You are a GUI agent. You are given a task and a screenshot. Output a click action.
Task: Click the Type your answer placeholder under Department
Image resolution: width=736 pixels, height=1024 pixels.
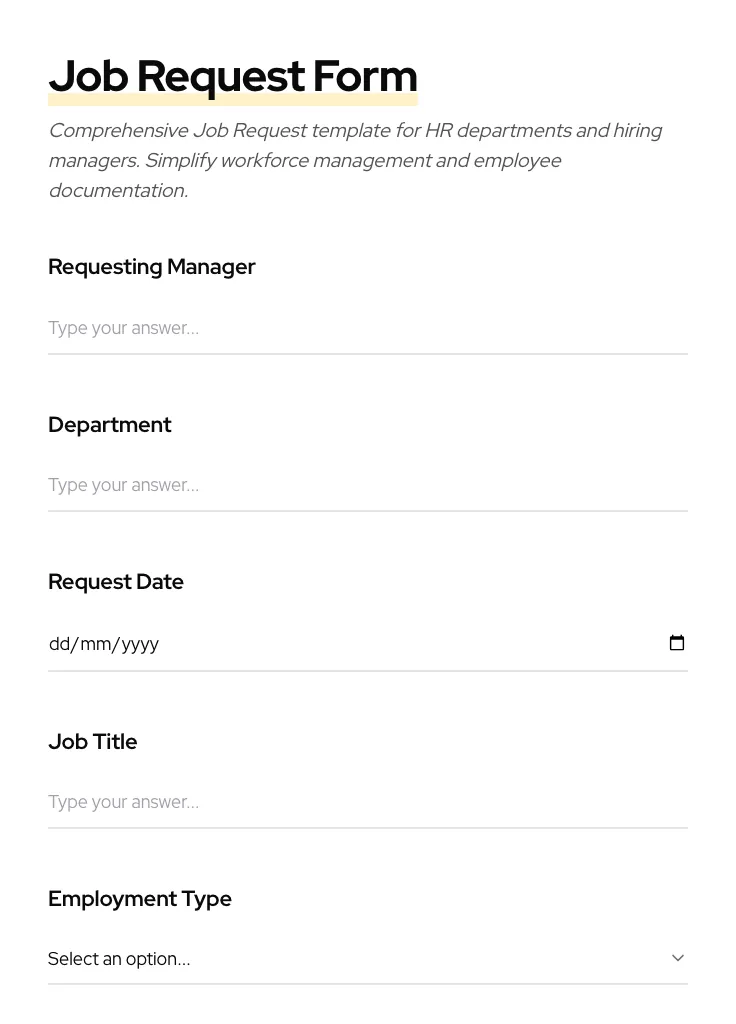click(123, 485)
